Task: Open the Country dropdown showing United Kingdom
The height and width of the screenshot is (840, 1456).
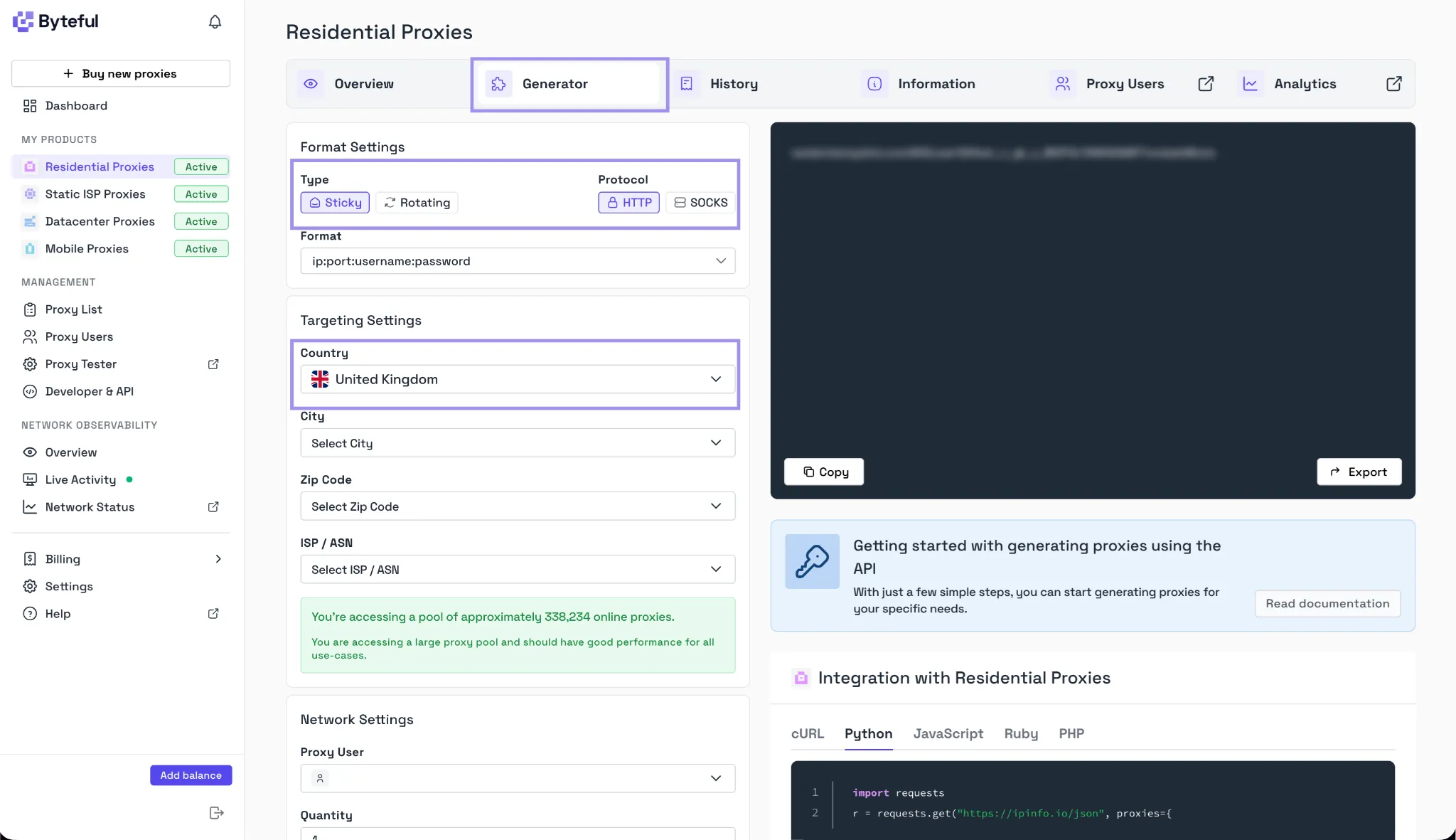Action: coord(518,379)
